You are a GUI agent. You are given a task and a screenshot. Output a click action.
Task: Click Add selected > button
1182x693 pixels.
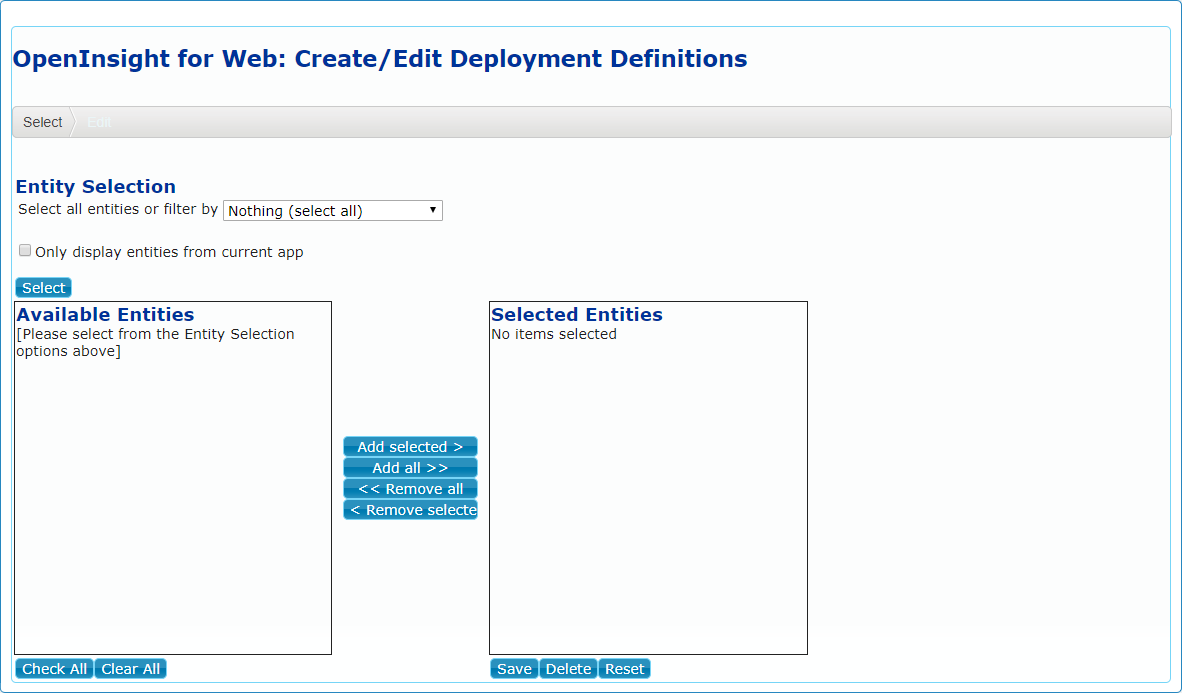coord(410,446)
